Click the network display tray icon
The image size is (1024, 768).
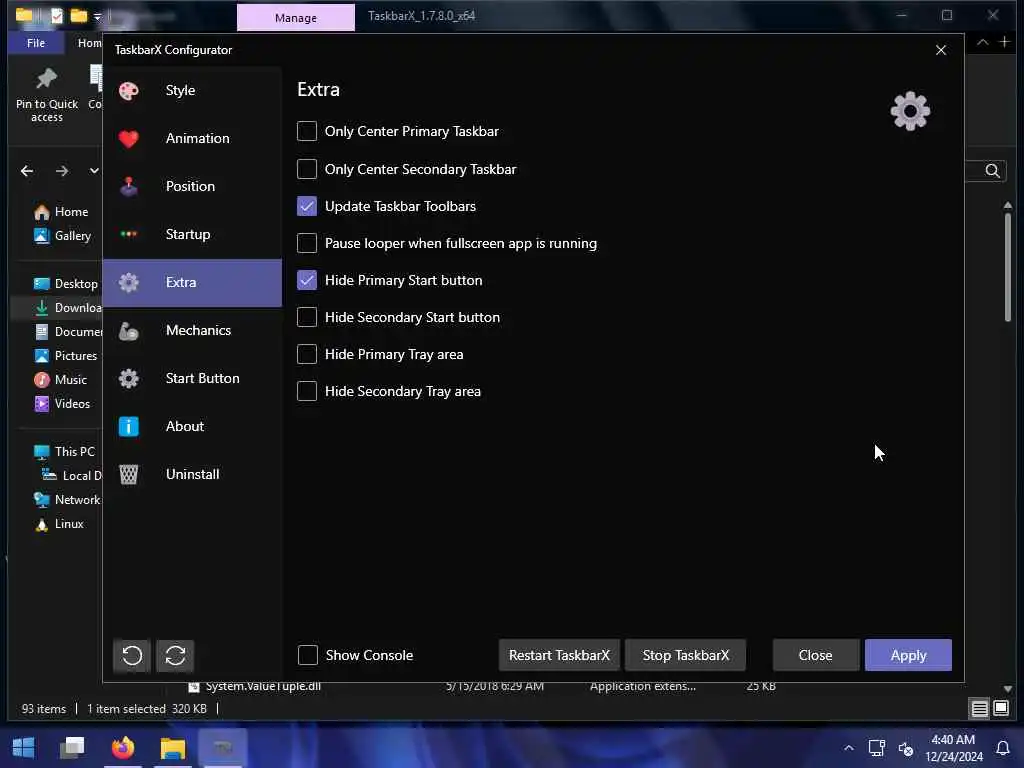[x=876, y=748]
